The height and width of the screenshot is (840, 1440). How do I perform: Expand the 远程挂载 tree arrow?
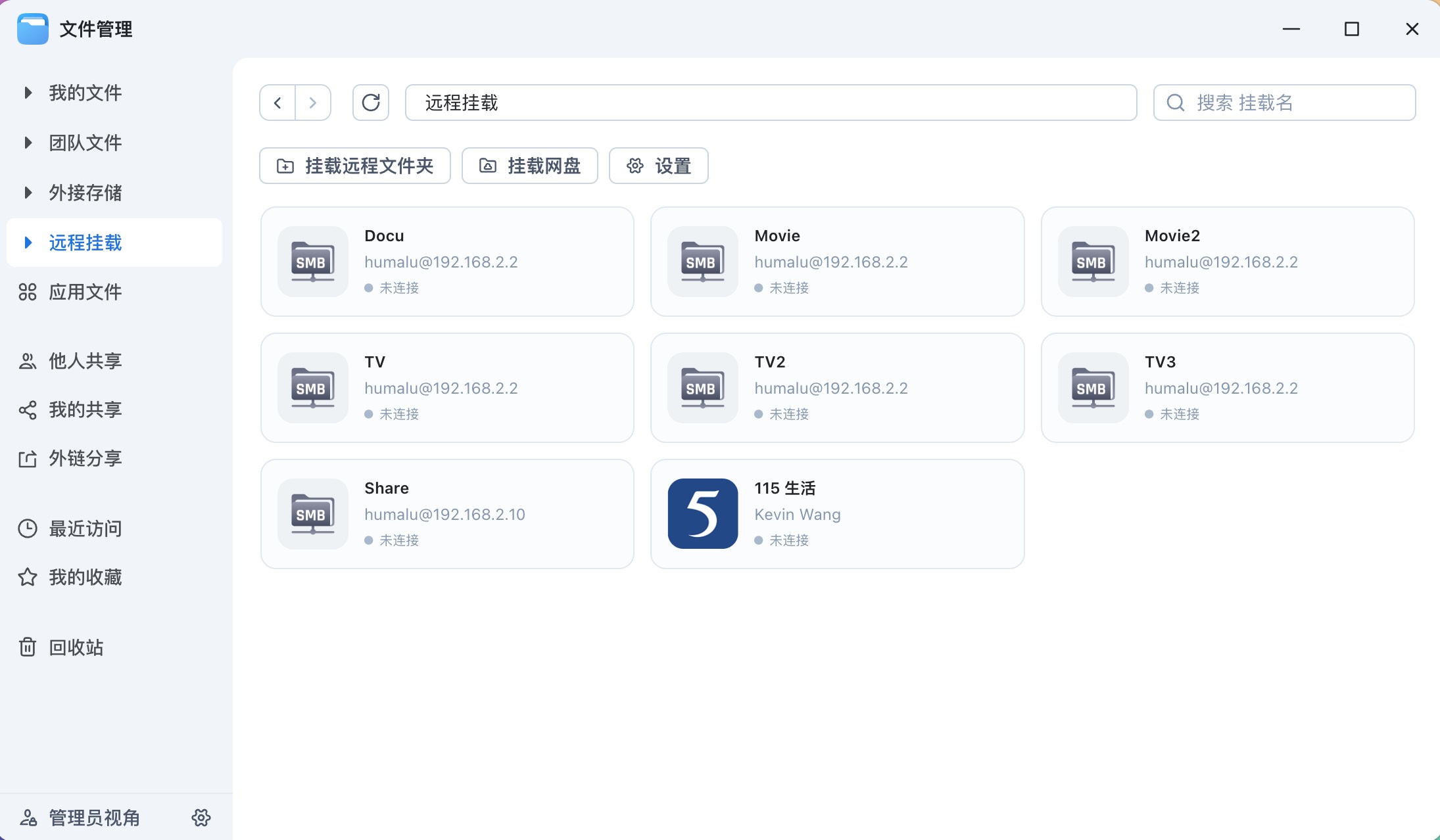[28, 243]
